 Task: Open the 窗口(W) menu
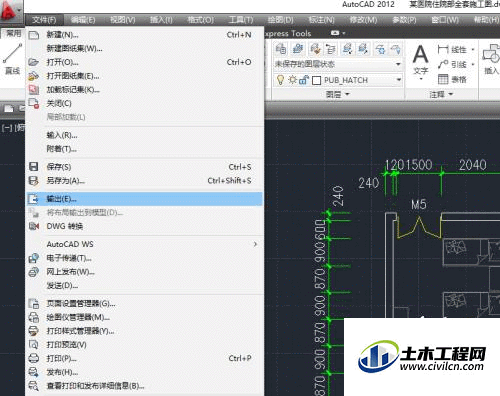point(445,20)
